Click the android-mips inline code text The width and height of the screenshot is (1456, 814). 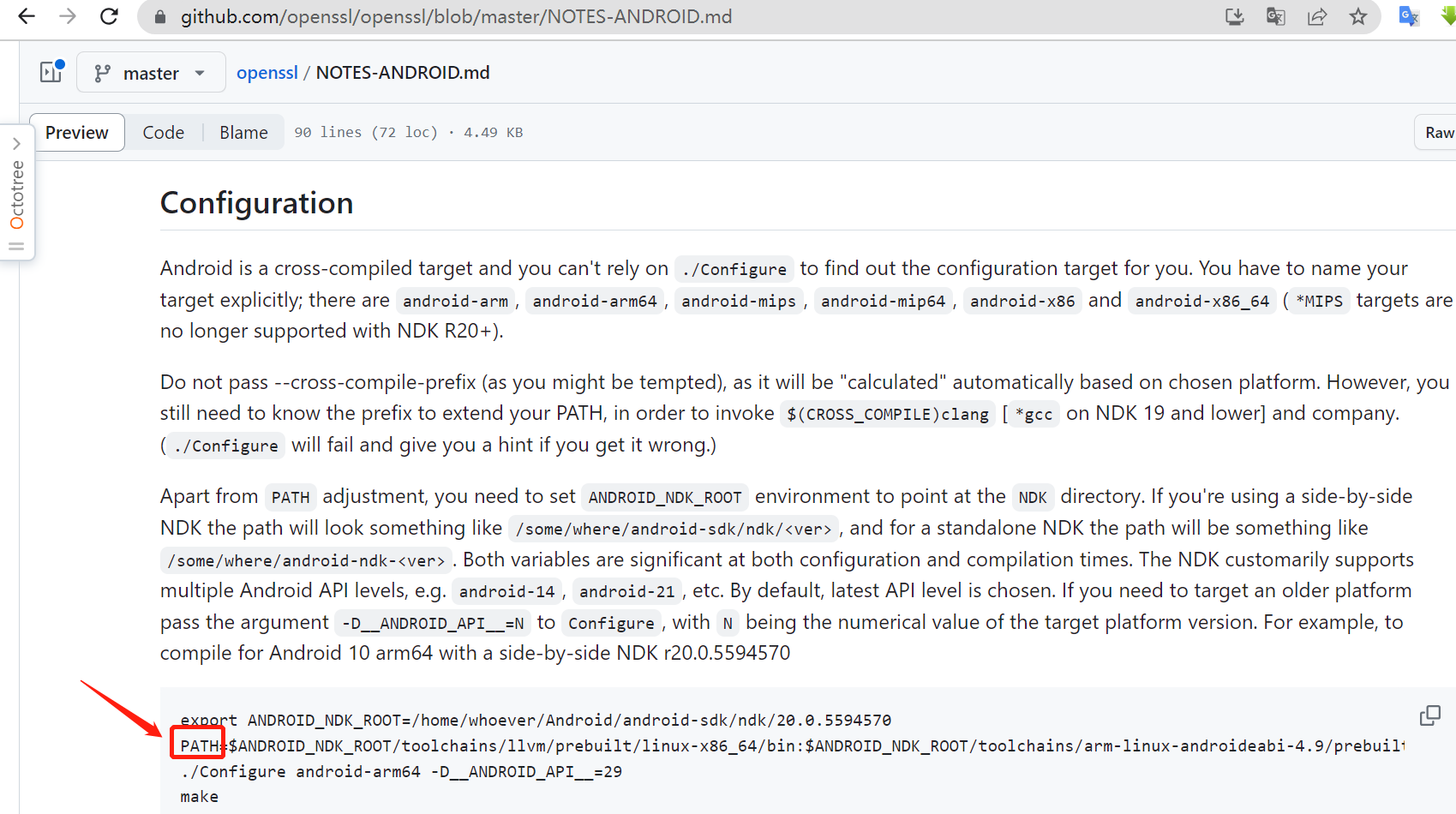click(739, 301)
